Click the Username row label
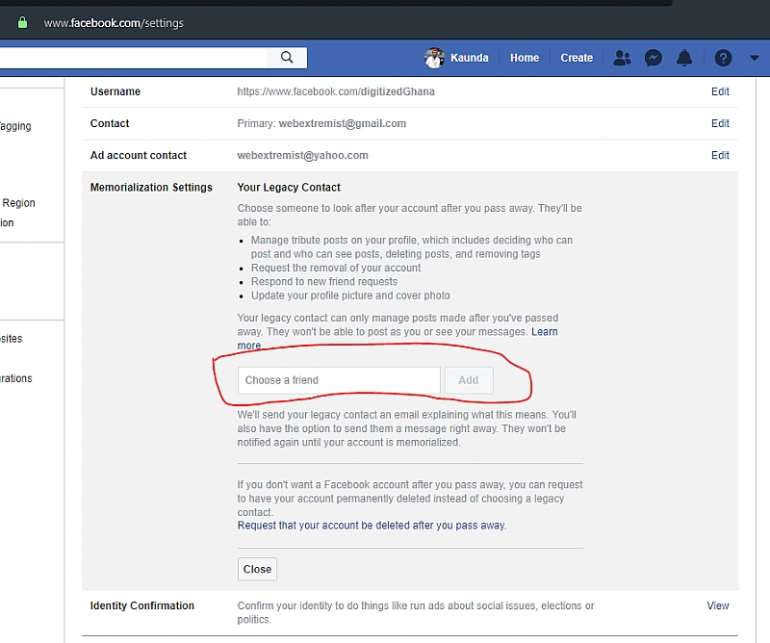Image resolution: width=770 pixels, height=643 pixels. (115, 91)
